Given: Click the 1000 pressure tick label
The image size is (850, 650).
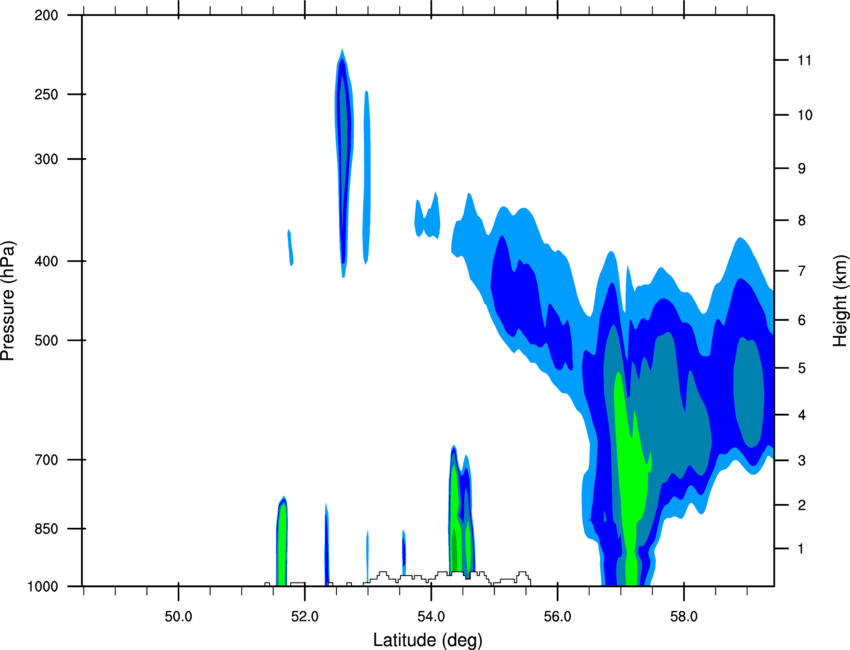Looking at the screenshot, I should point(43,586).
